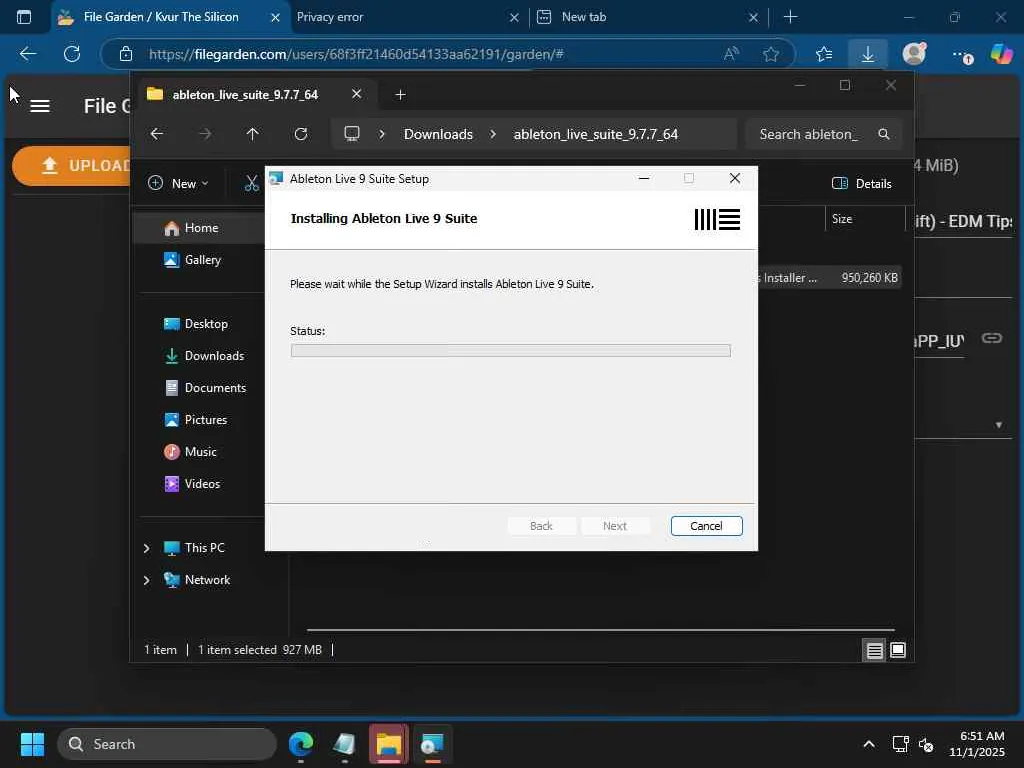Sort by the Size column header
Screen dimensions: 1024x768
863,219
